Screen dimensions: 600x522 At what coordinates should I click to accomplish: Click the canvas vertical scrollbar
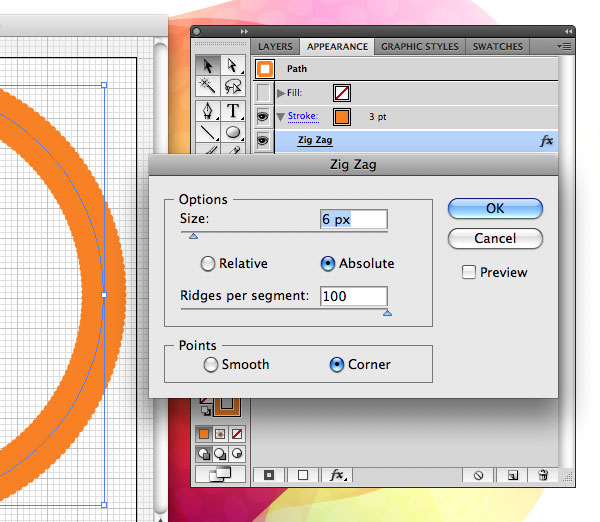(161, 279)
